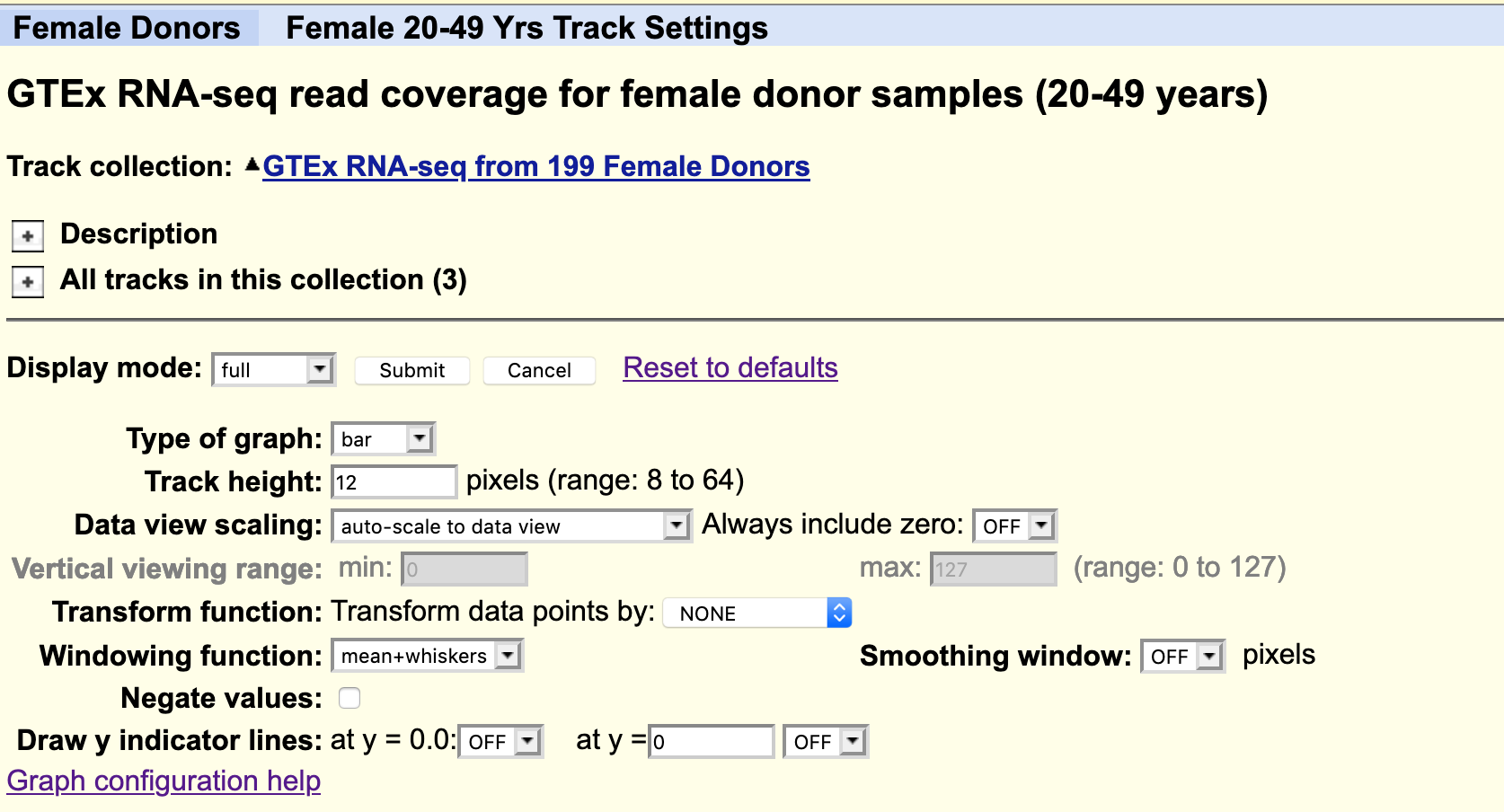Click the Track height input field
Viewport: 1504px width, 812px height.
[x=394, y=482]
